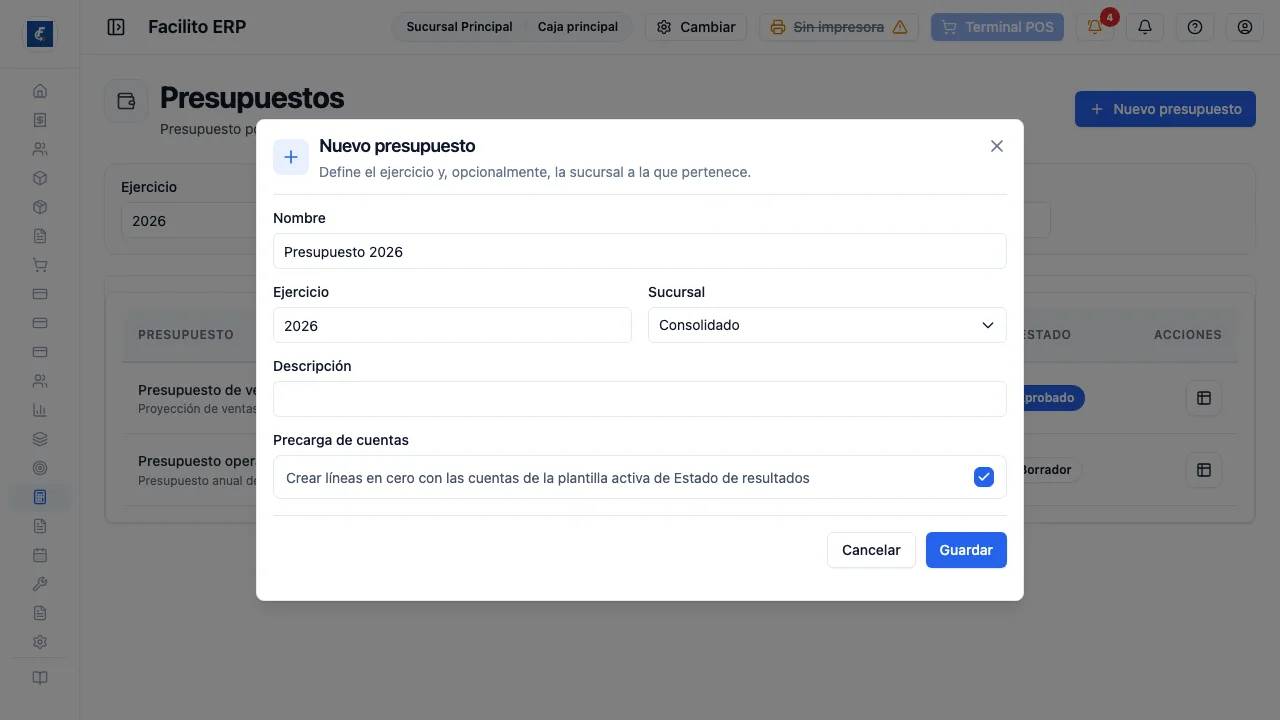Click the Cambiar button in the header
Screen dimensions: 1280x720
click(696, 27)
